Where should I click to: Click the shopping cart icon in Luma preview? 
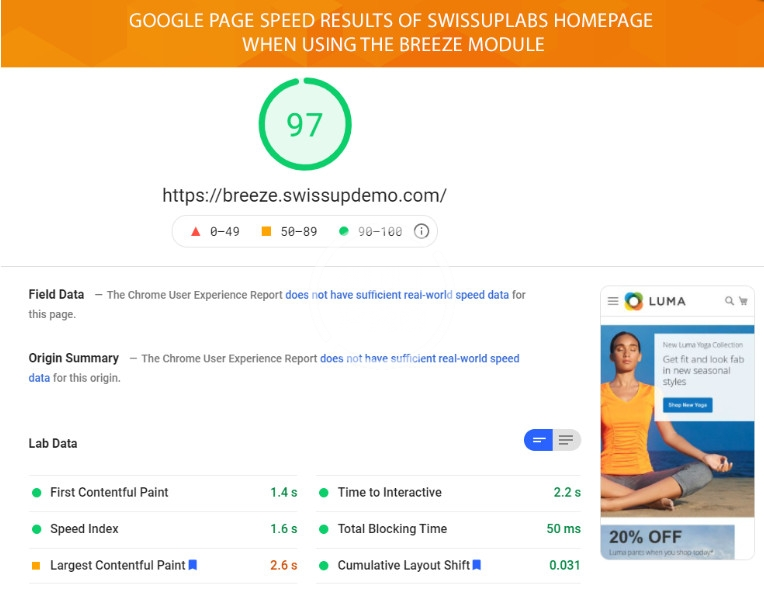pos(743,300)
